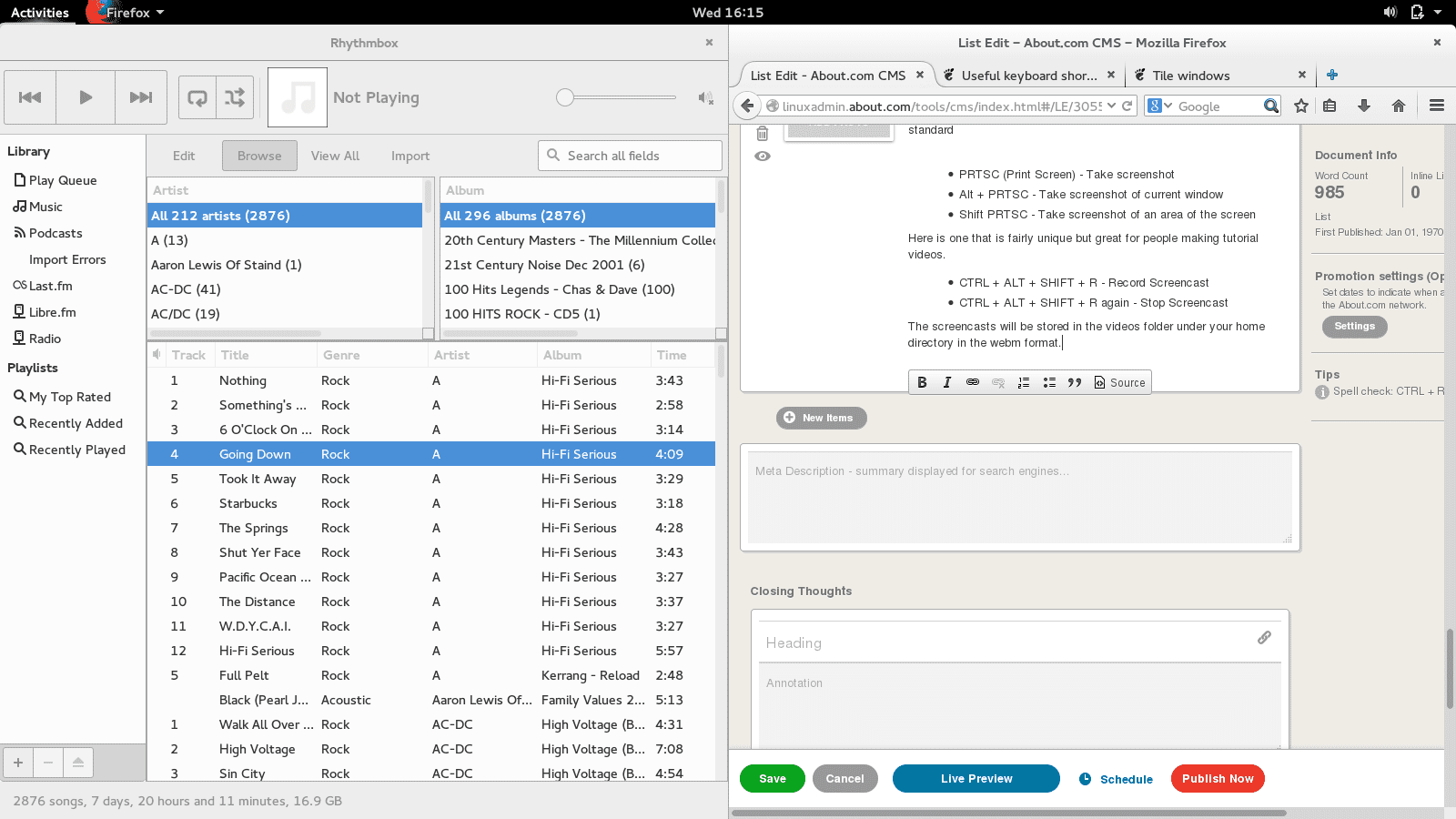Viewport: 1456px width, 819px height.
Task: Click Activities in the top bar
Action: [x=39, y=13]
